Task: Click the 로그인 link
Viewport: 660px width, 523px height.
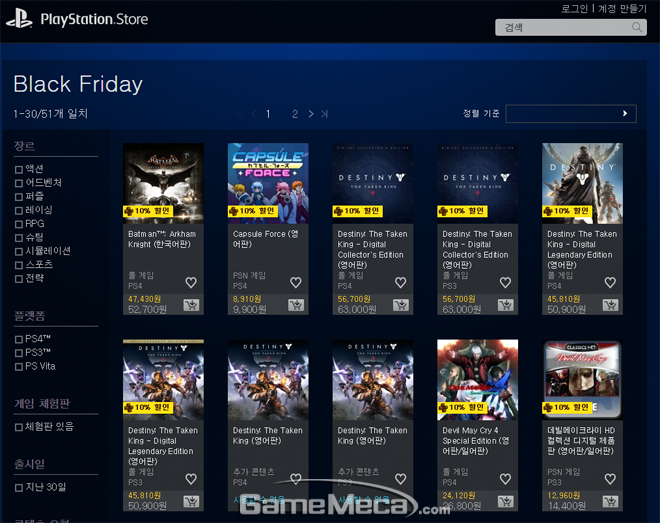Action: click(574, 8)
